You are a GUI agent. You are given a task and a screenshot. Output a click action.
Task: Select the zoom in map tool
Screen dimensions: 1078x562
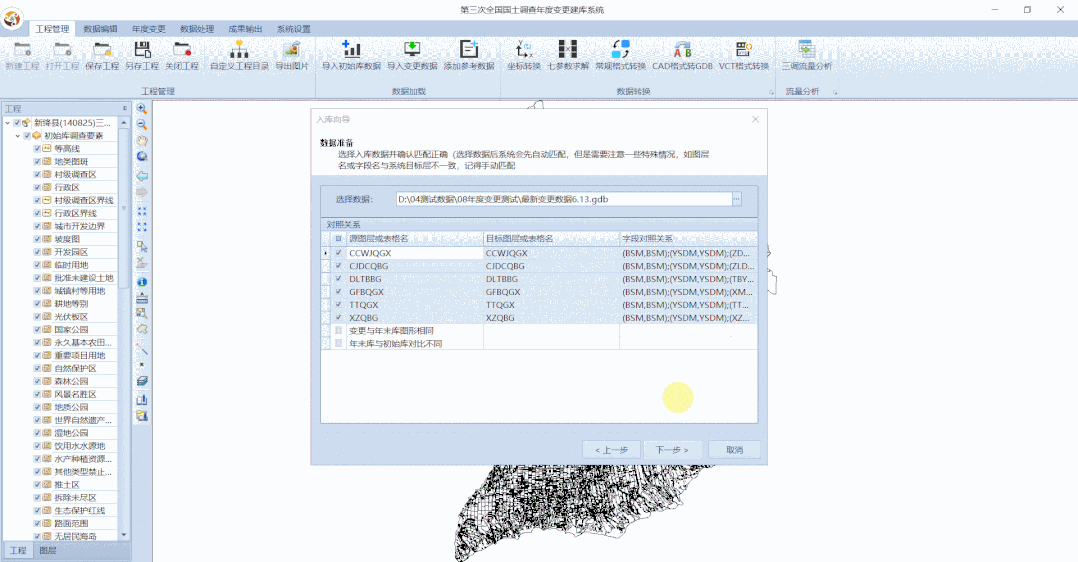click(x=142, y=109)
